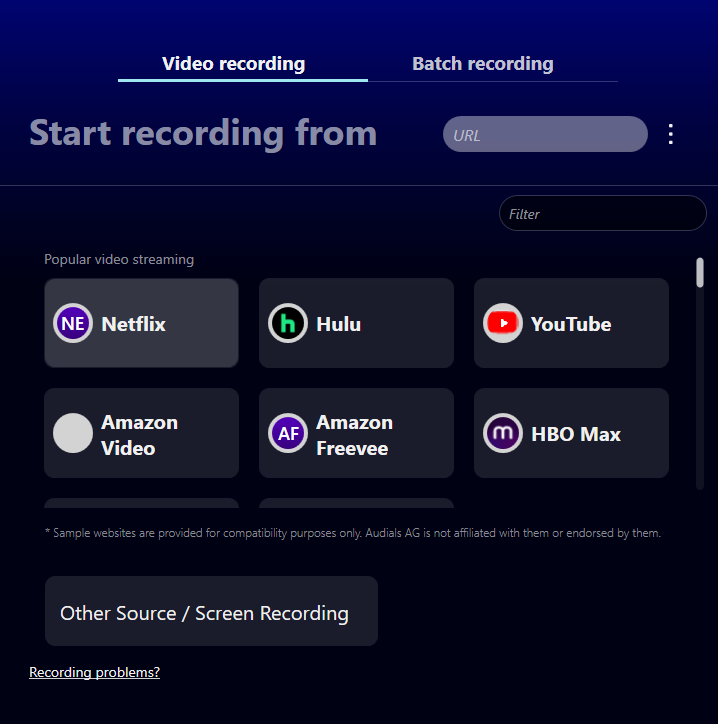Click the HBO Max m icon
This screenshot has height=724, width=718.
503,433
